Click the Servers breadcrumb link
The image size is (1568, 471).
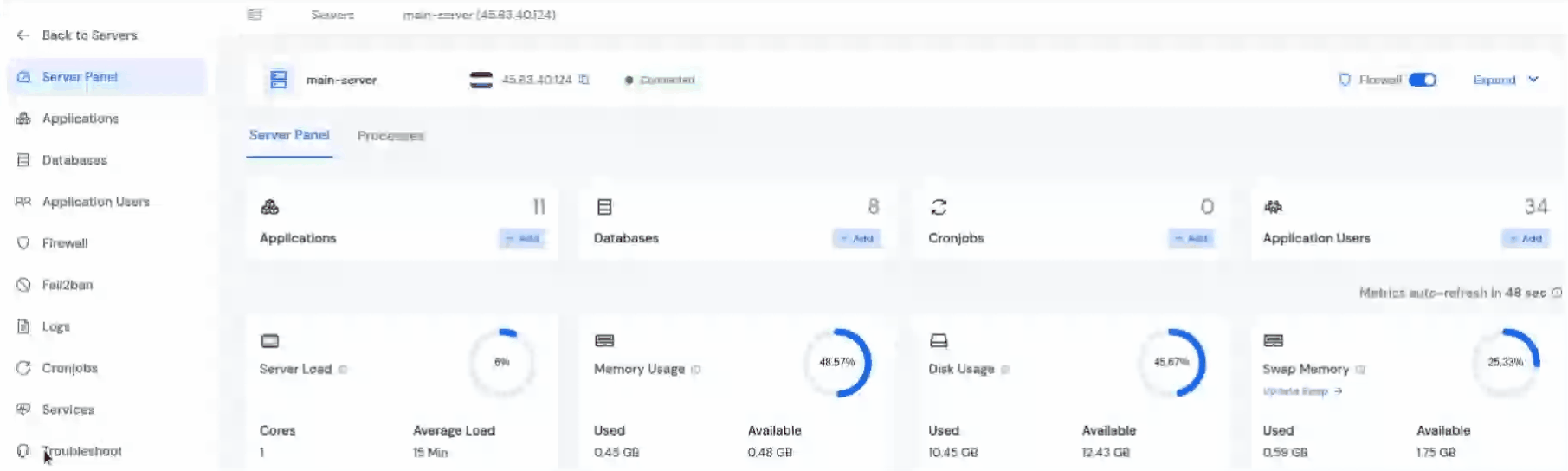click(x=332, y=15)
